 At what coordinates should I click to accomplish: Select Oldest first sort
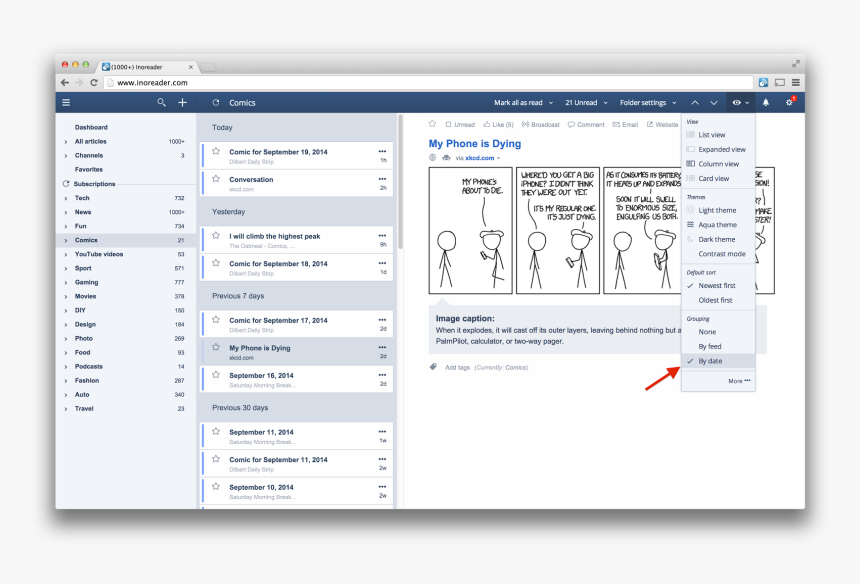click(718, 300)
